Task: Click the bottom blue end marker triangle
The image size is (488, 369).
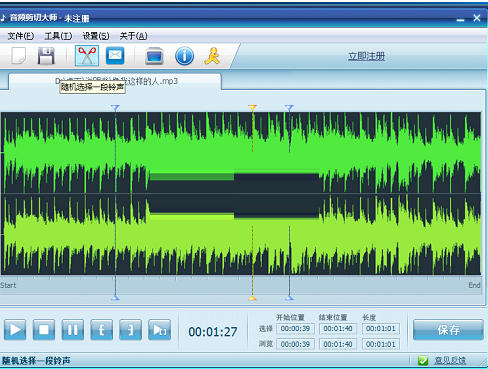Action: tap(289, 298)
